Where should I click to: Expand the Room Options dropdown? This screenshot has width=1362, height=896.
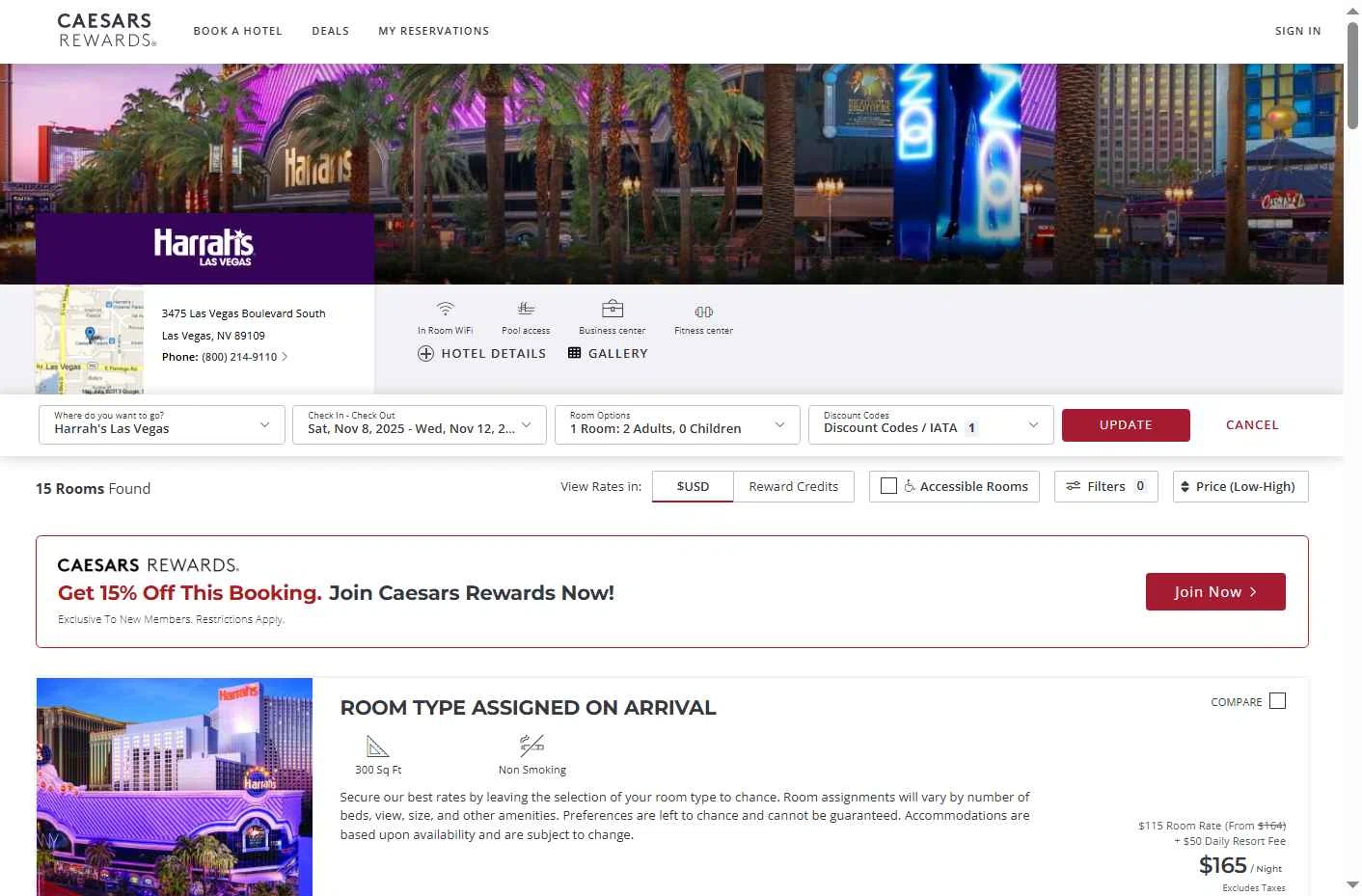click(x=677, y=424)
